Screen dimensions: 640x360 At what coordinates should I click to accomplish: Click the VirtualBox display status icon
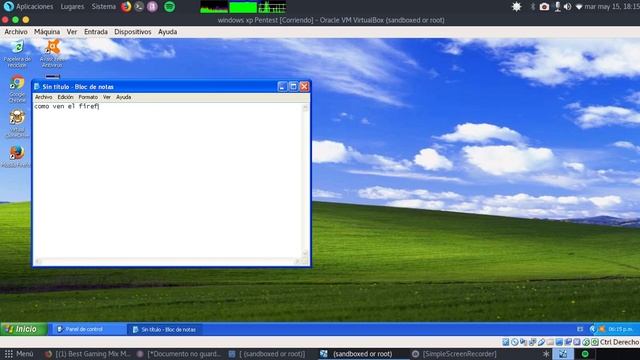(559, 342)
